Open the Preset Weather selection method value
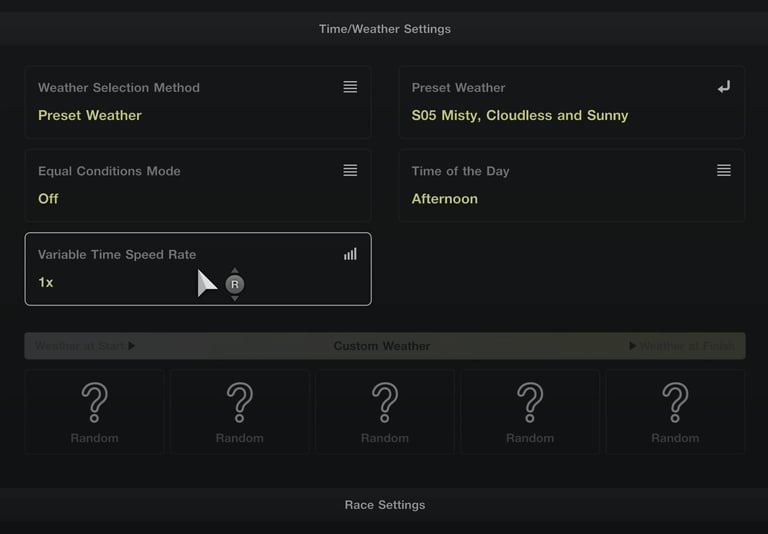This screenshot has height=534, width=768. [90, 116]
